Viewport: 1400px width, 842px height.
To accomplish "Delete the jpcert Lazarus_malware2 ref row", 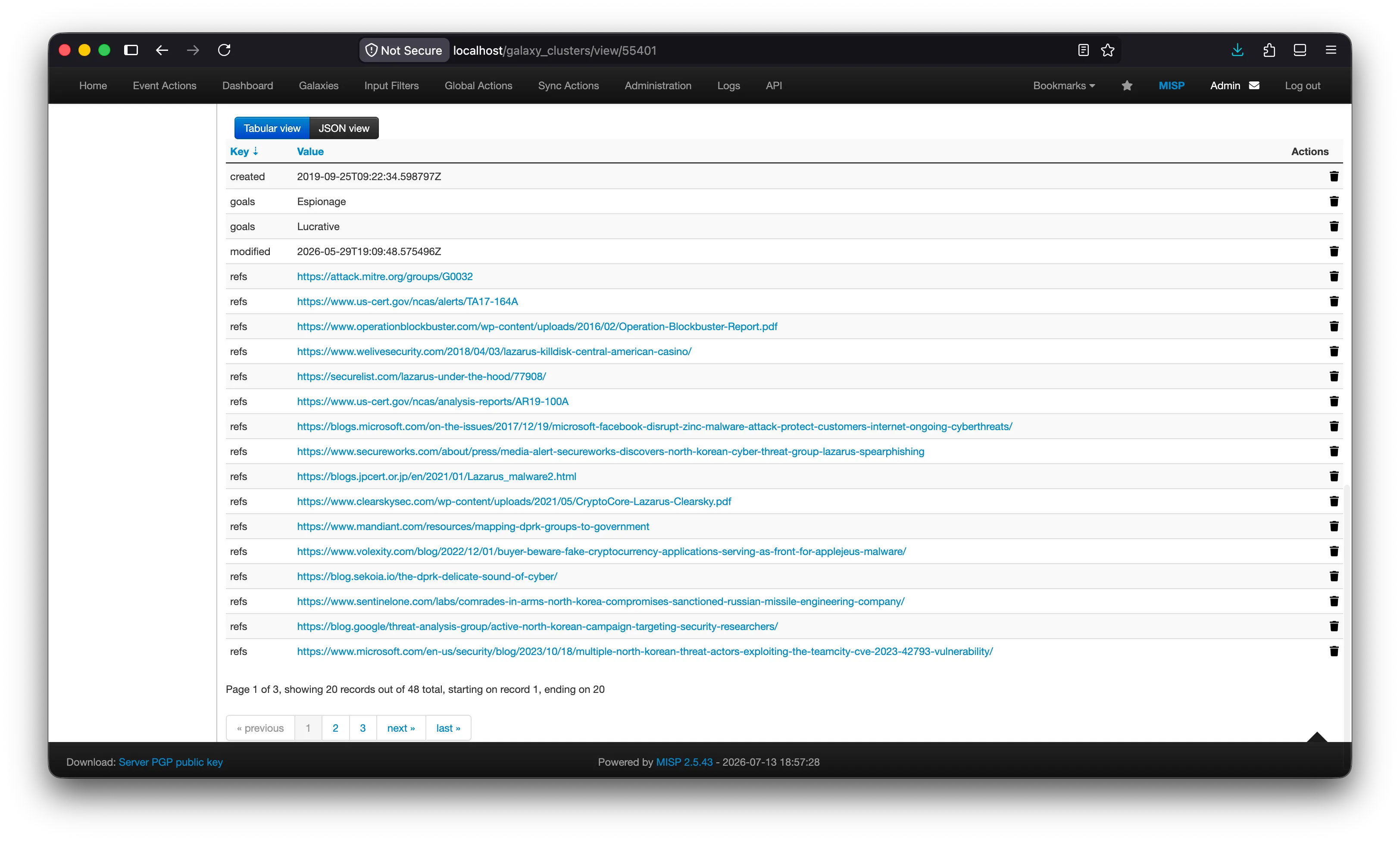I will point(1334,476).
